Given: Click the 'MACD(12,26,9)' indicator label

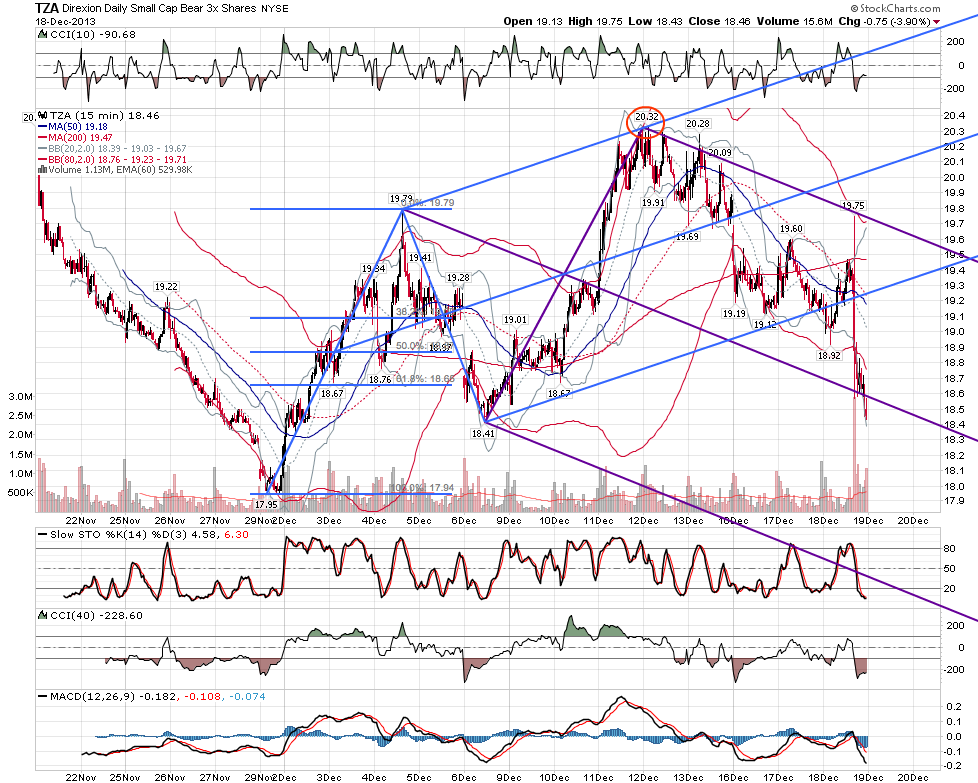Looking at the screenshot, I should [93, 696].
